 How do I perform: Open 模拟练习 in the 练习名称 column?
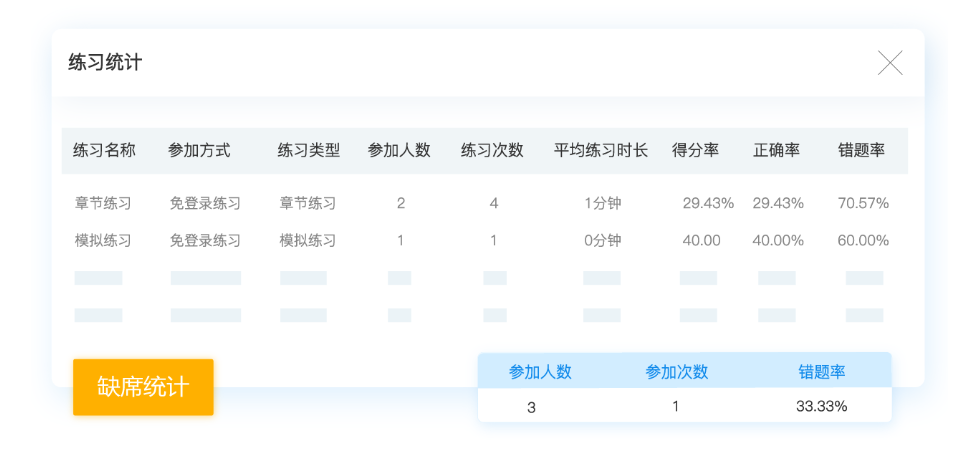click(103, 240)
